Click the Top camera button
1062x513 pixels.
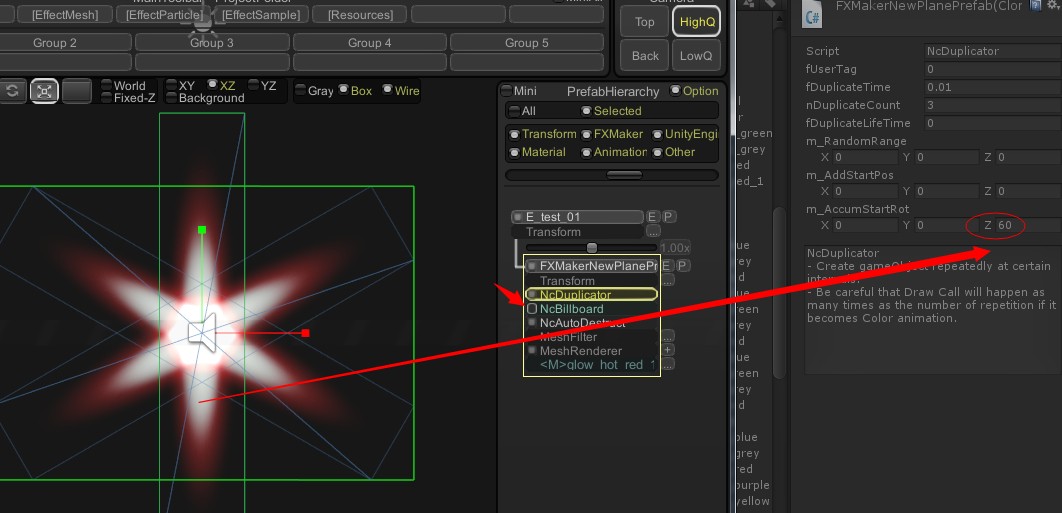[x=645, y=22]
